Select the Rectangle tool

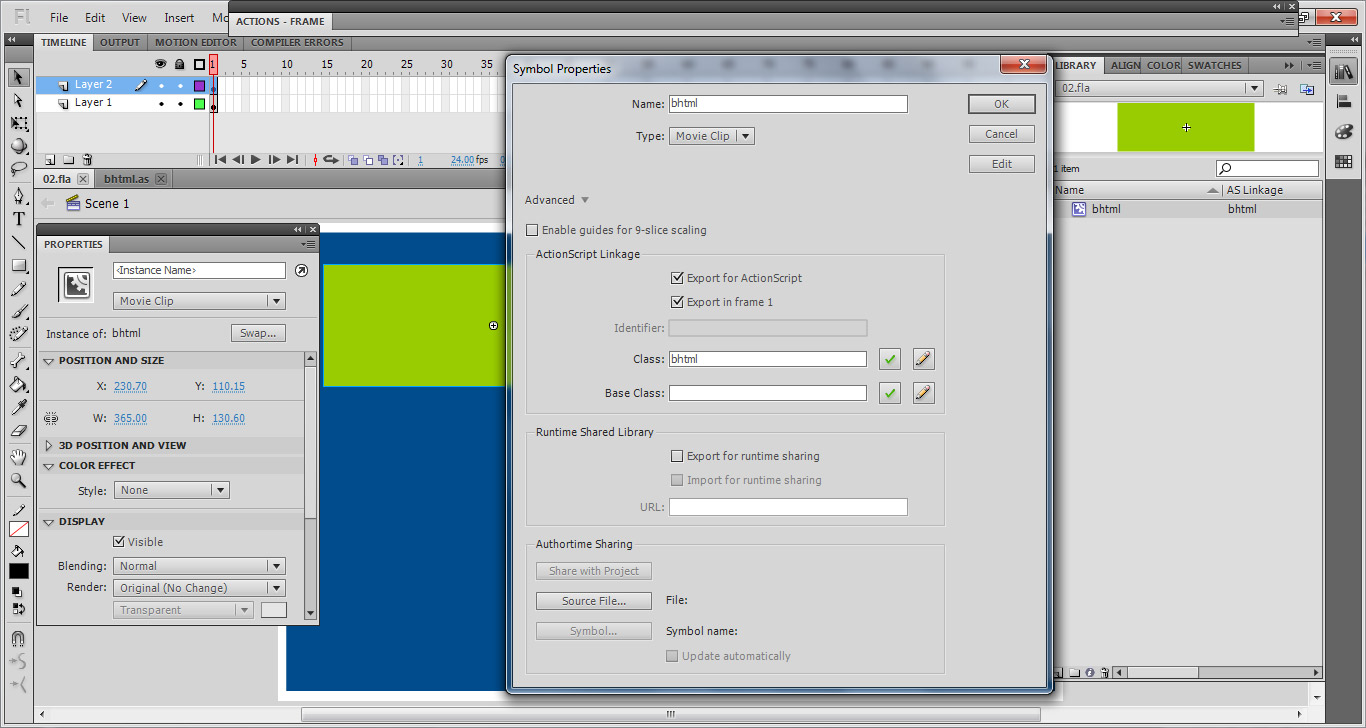(18, 265)
